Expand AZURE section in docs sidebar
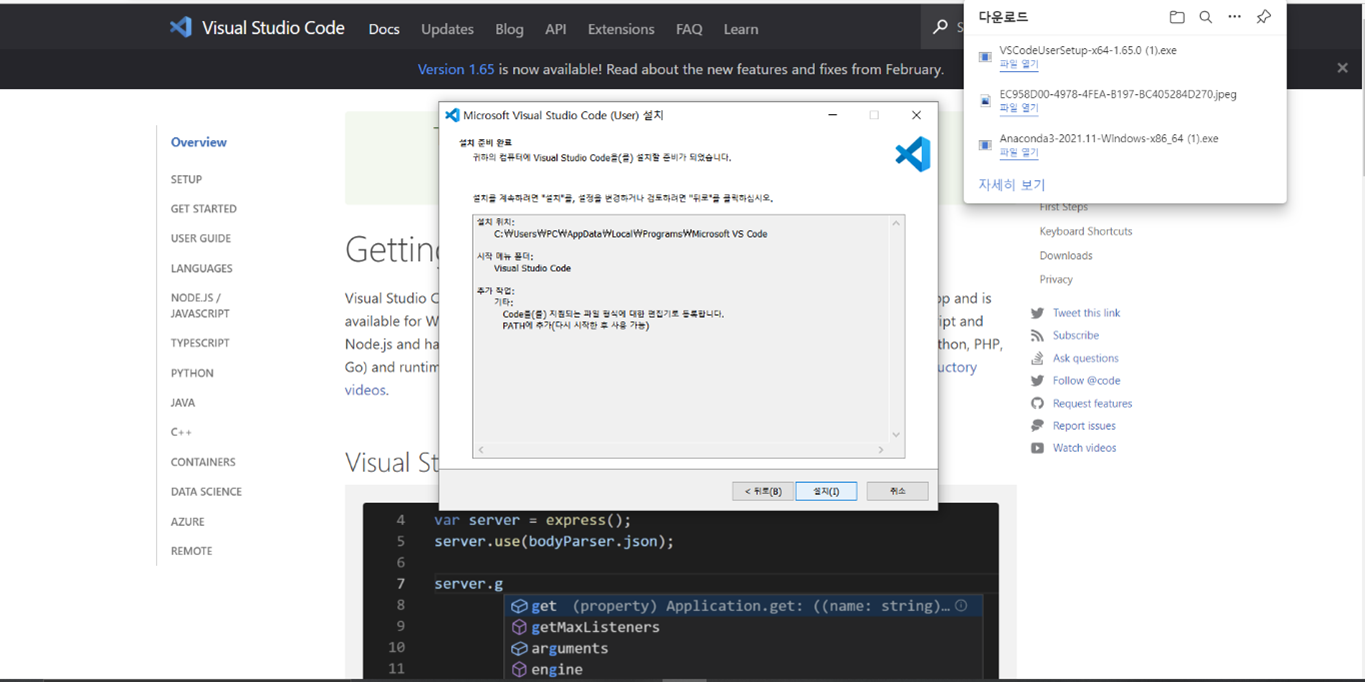The image size is (1365, 682). click(x=188, y=522)
